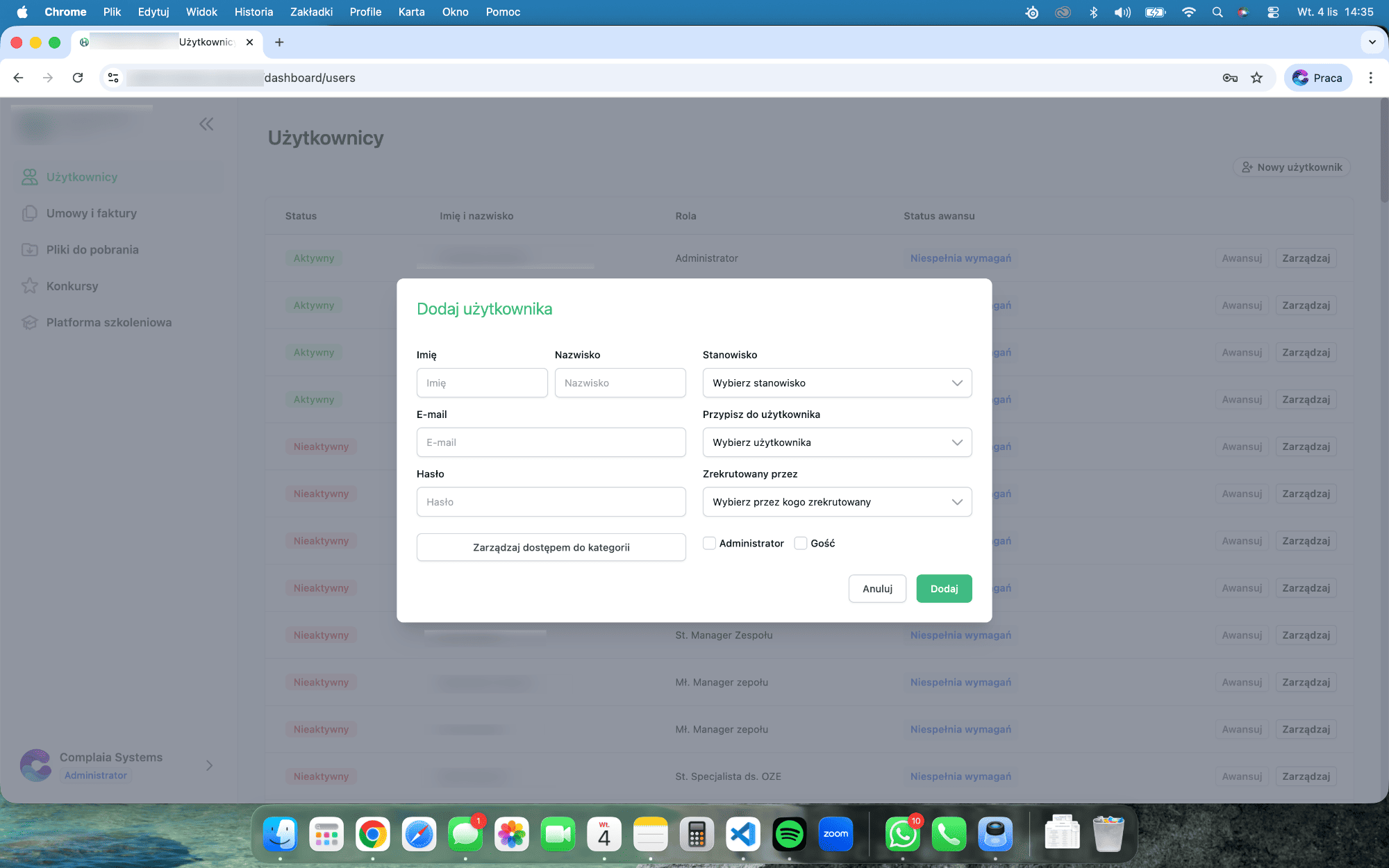Open Platforma szkoleniowa in sidebar
The height and width of the screenshot is (868, 1389).
pyautogui.click(x=108, y=322)
